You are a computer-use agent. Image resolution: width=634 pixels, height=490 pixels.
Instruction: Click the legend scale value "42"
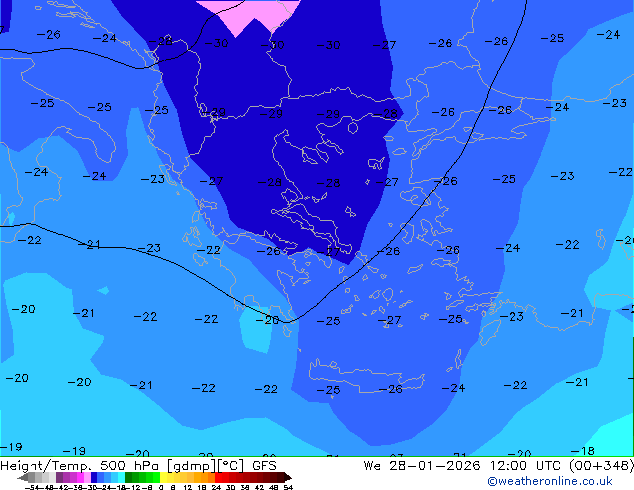(260, 487)
